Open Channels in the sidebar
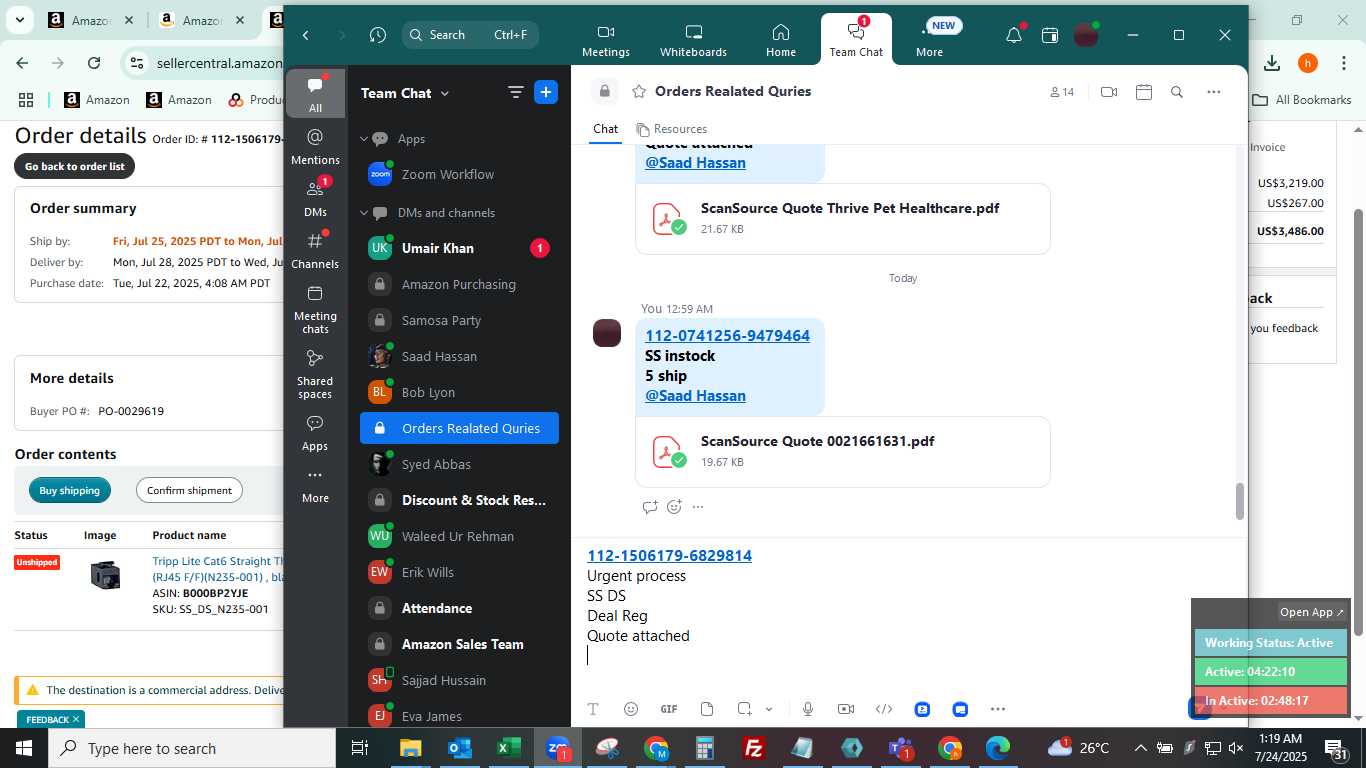 click(x=315, y=250)
